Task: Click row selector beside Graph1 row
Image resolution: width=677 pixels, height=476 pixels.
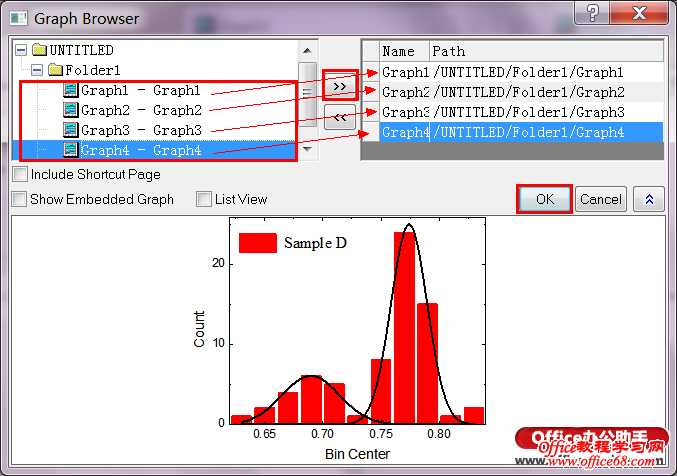Action: tap(371, 72)
